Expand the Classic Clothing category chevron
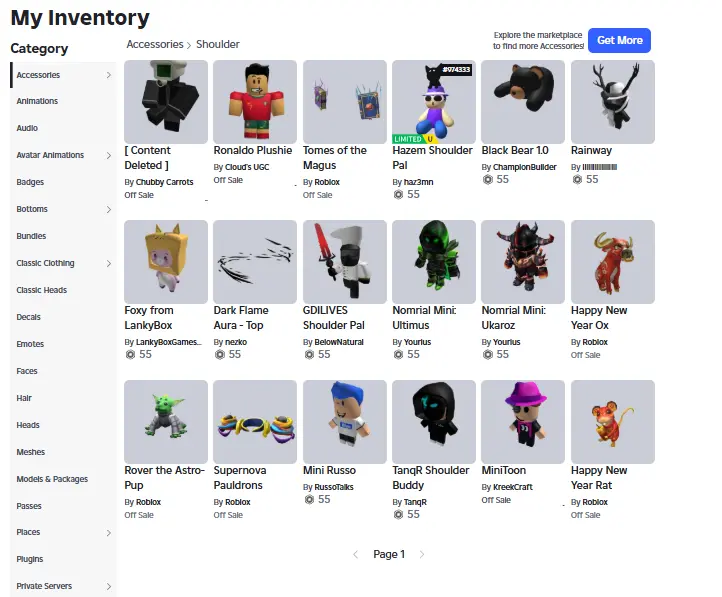 point(109,263)
